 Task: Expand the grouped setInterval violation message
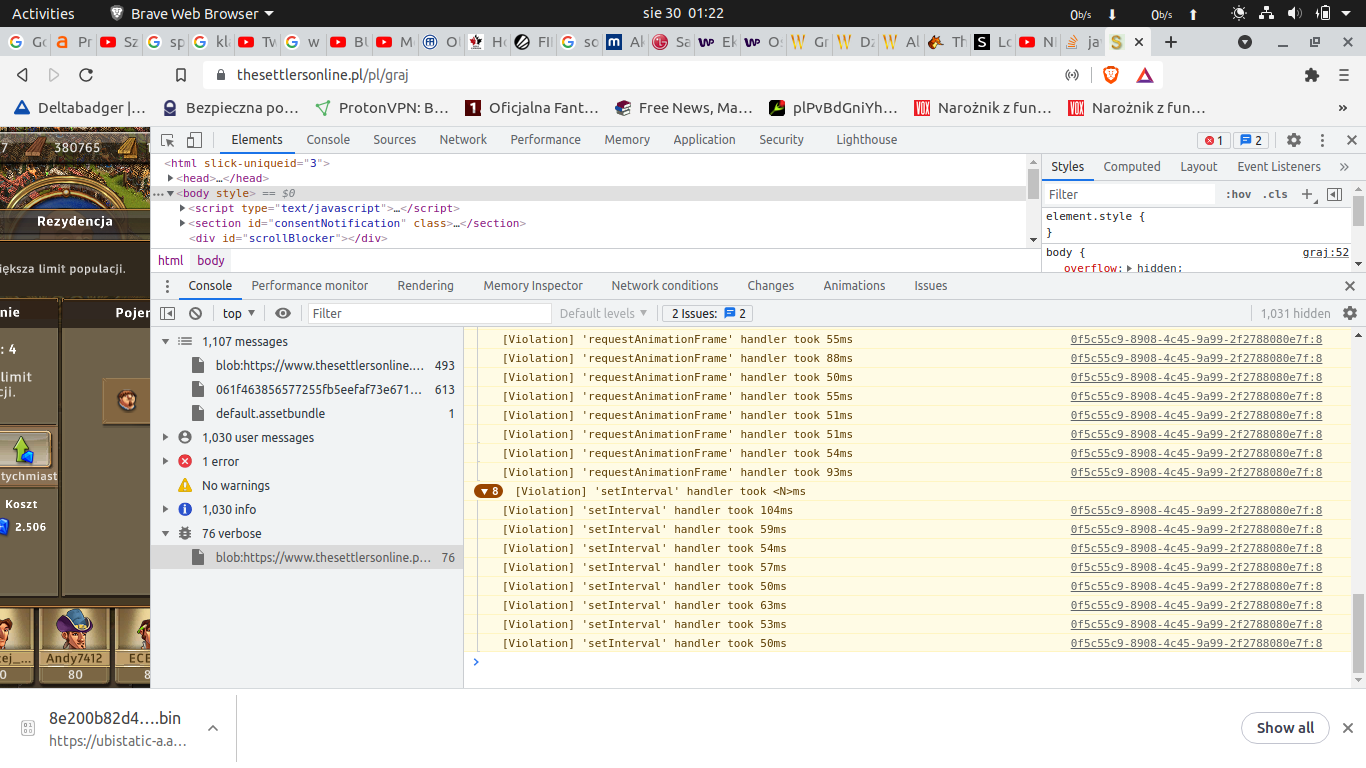pos(489,491)
